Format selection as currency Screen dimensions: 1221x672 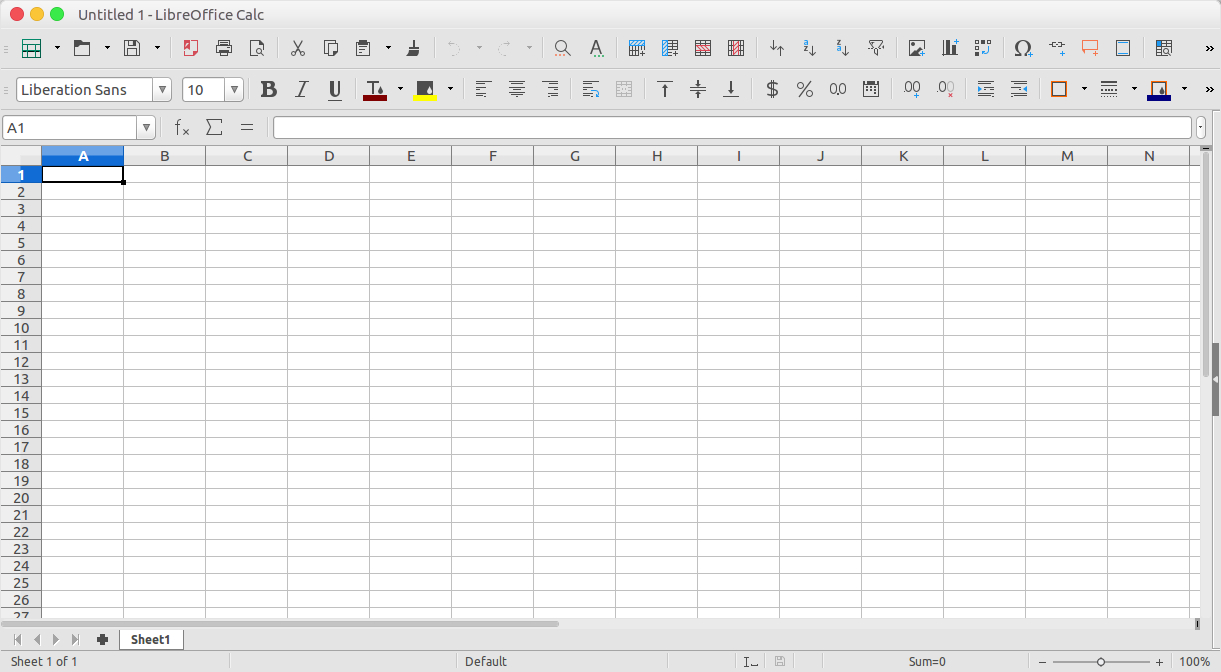[x=771, y=89]
